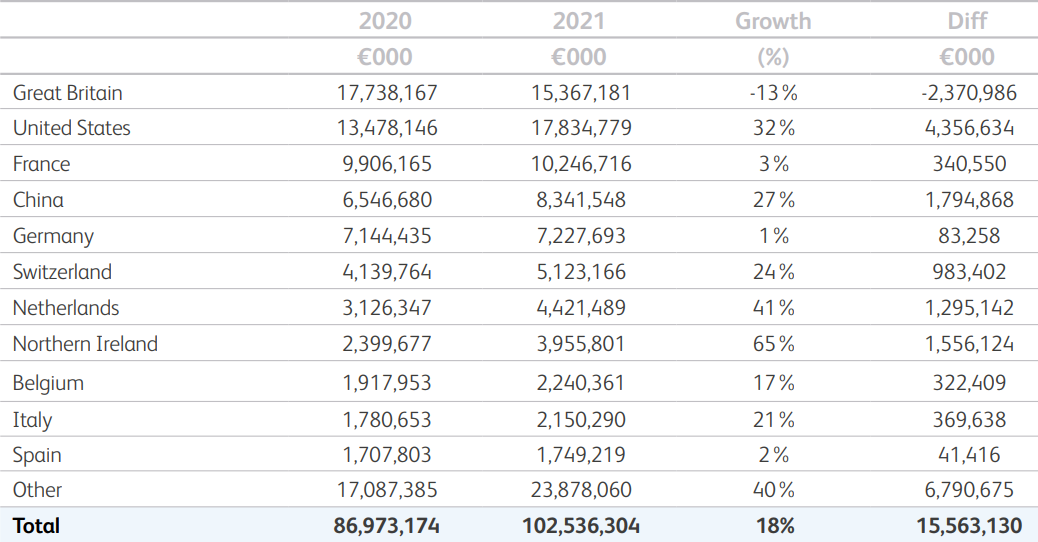
Task: Select the 1,556,124 diff cell
Action: click(x=969, y=344)
